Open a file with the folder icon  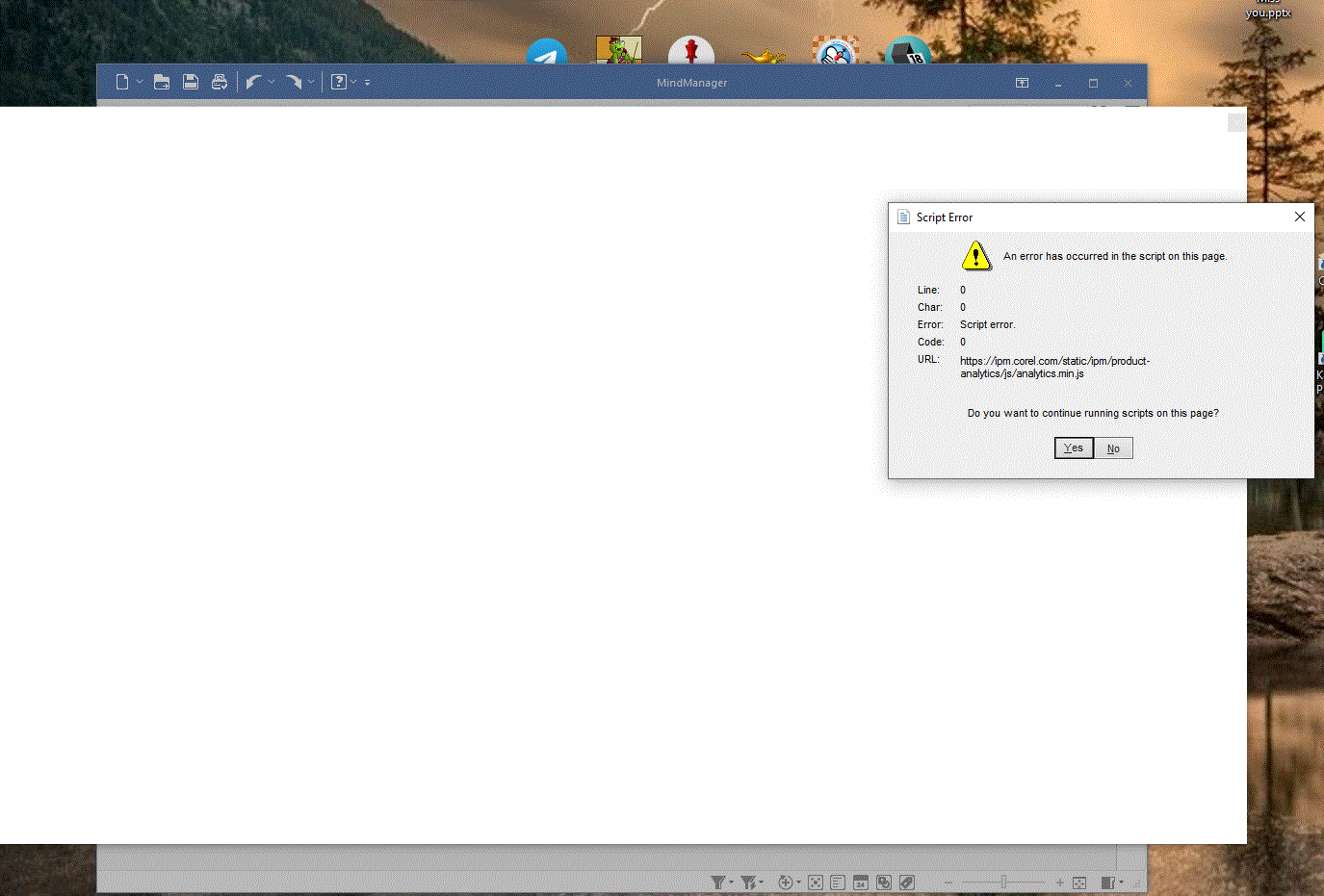point(162,83)
